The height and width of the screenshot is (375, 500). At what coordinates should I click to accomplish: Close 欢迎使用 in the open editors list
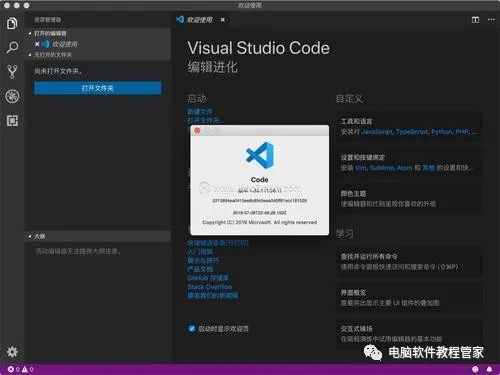pos(37,44)
